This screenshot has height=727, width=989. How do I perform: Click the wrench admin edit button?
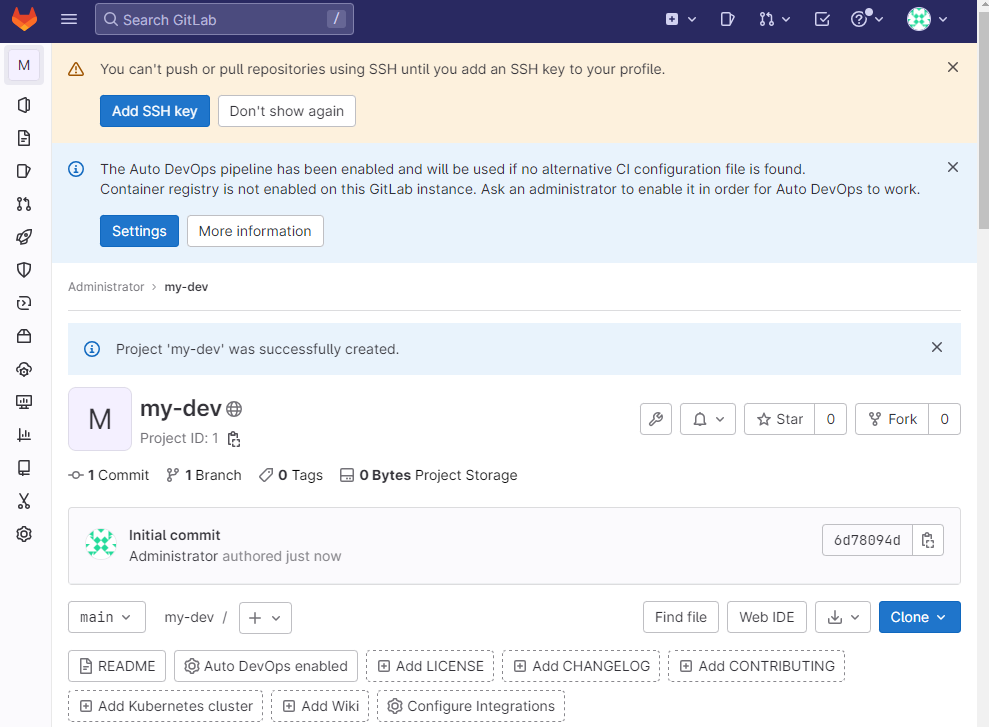pyautogui.click(x=656, y=419)
